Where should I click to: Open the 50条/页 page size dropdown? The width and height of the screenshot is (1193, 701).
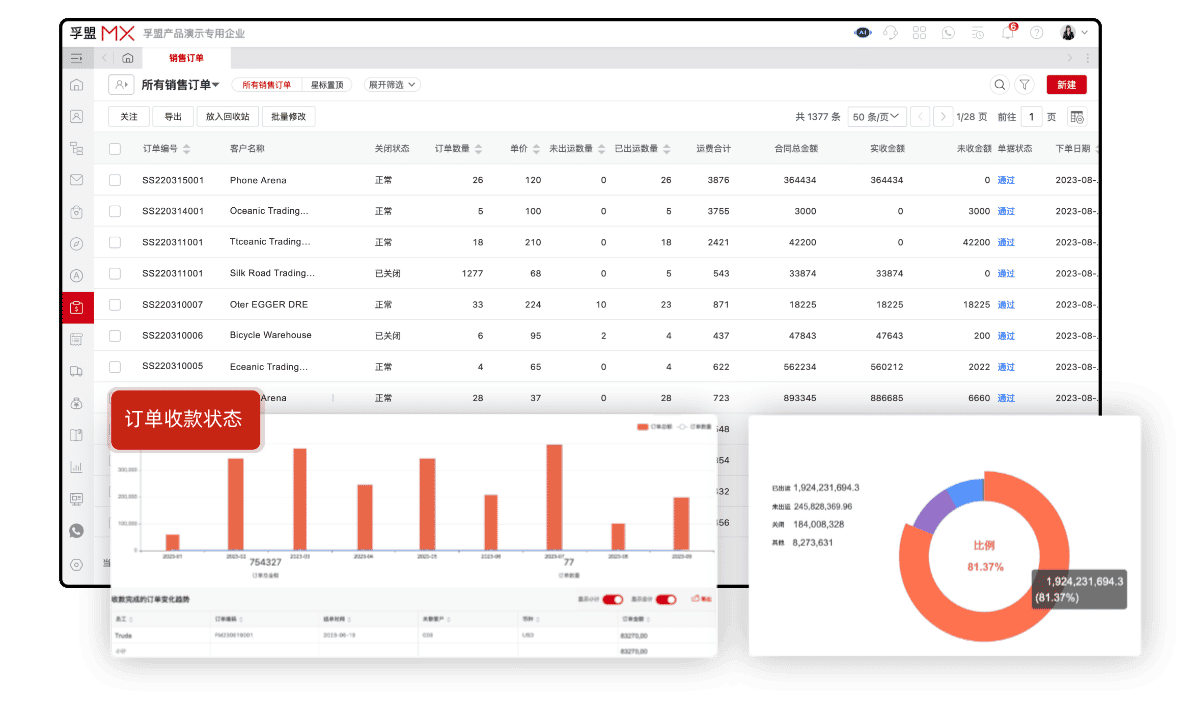click(x=877, y=117)
